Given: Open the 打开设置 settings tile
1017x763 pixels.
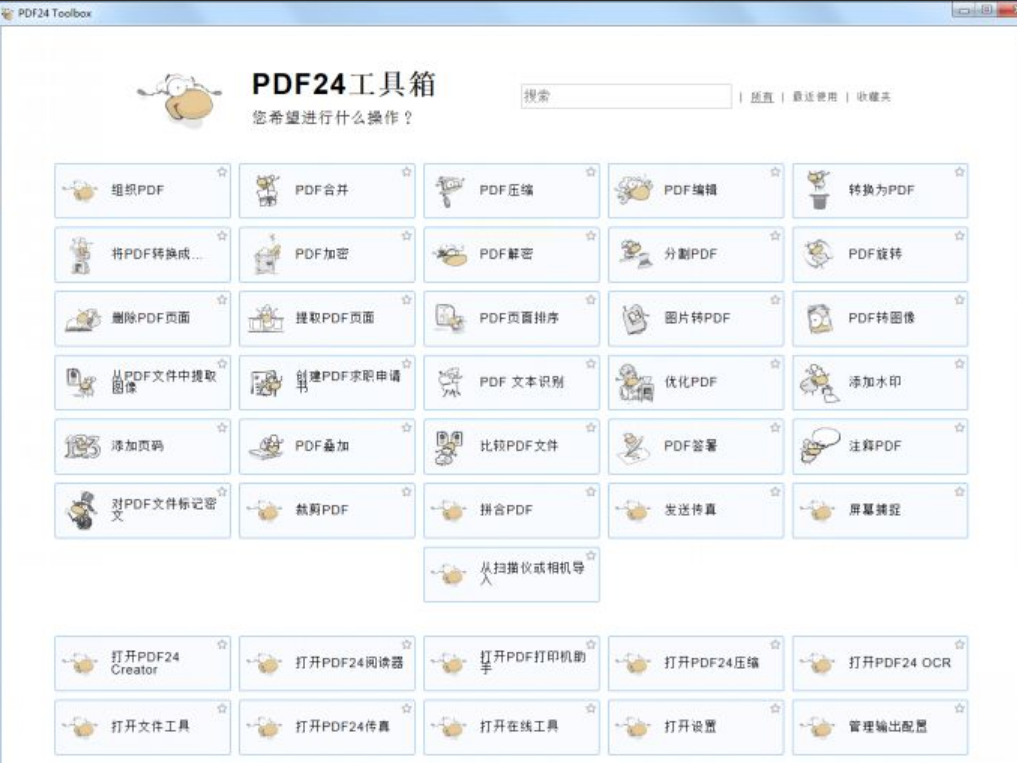Looking at the screenshot, I should pyautogui.click(x=696, y=727).
